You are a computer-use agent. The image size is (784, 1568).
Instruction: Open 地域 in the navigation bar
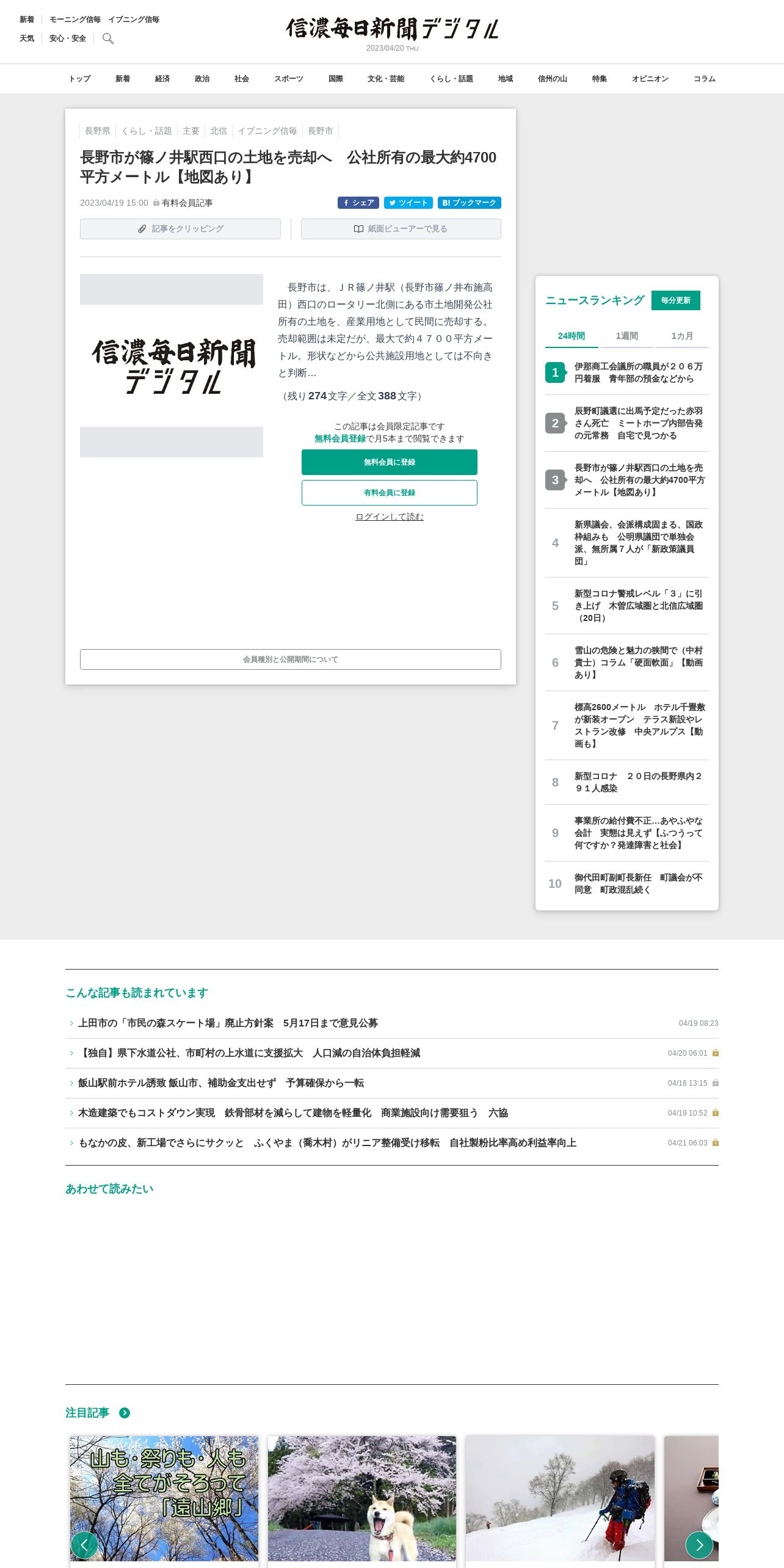[x=506, y=79]
